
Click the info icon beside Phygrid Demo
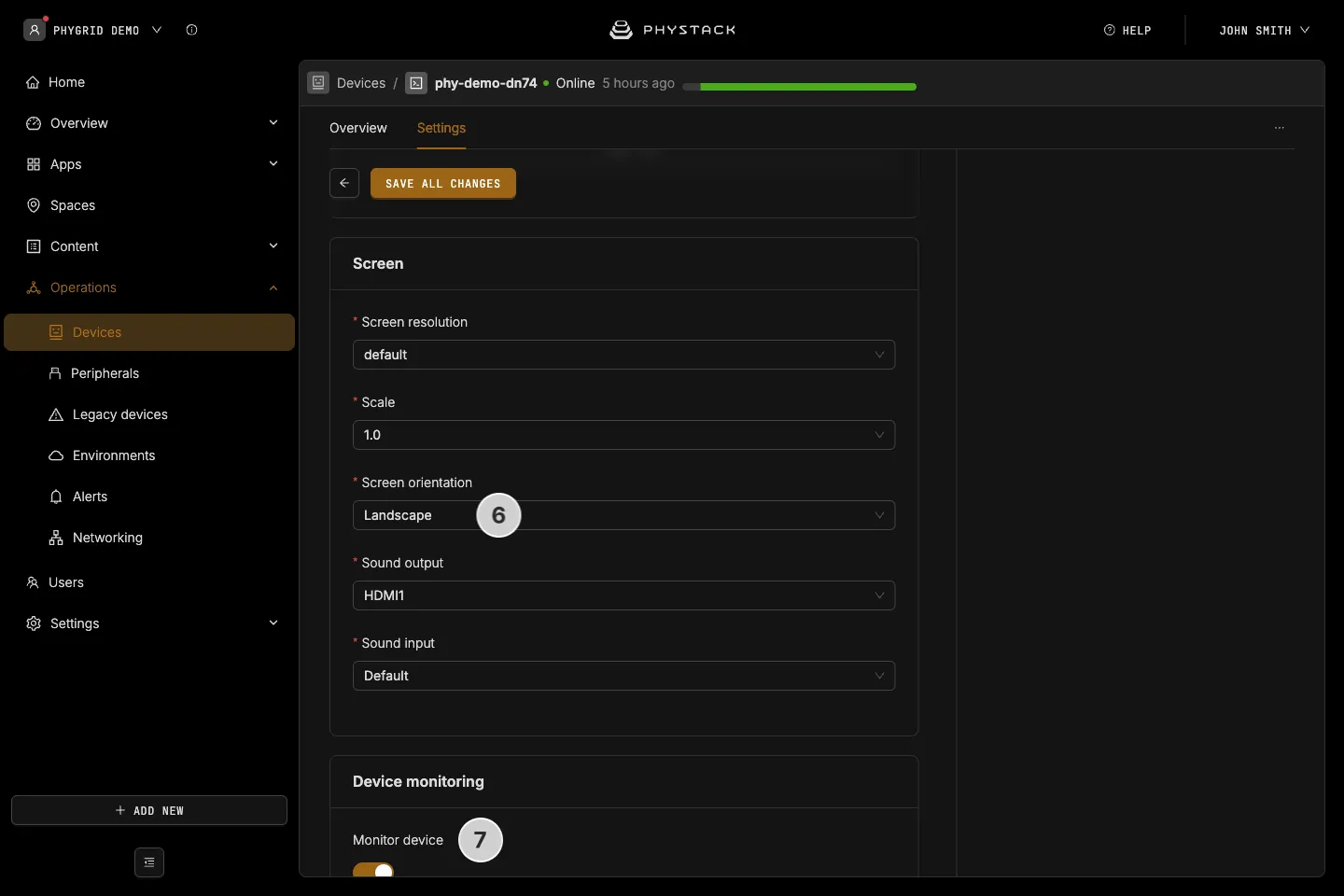191,30
